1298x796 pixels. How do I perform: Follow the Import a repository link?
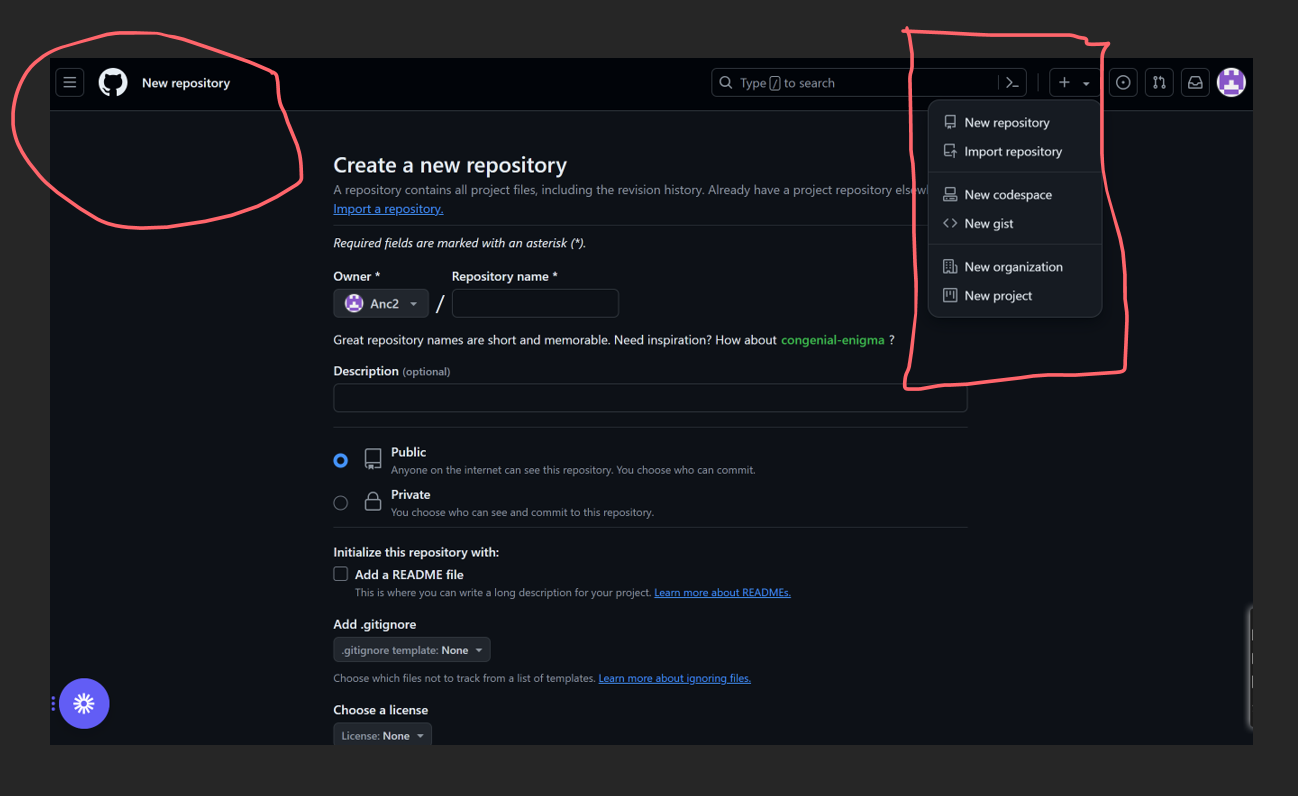[388, 209]
